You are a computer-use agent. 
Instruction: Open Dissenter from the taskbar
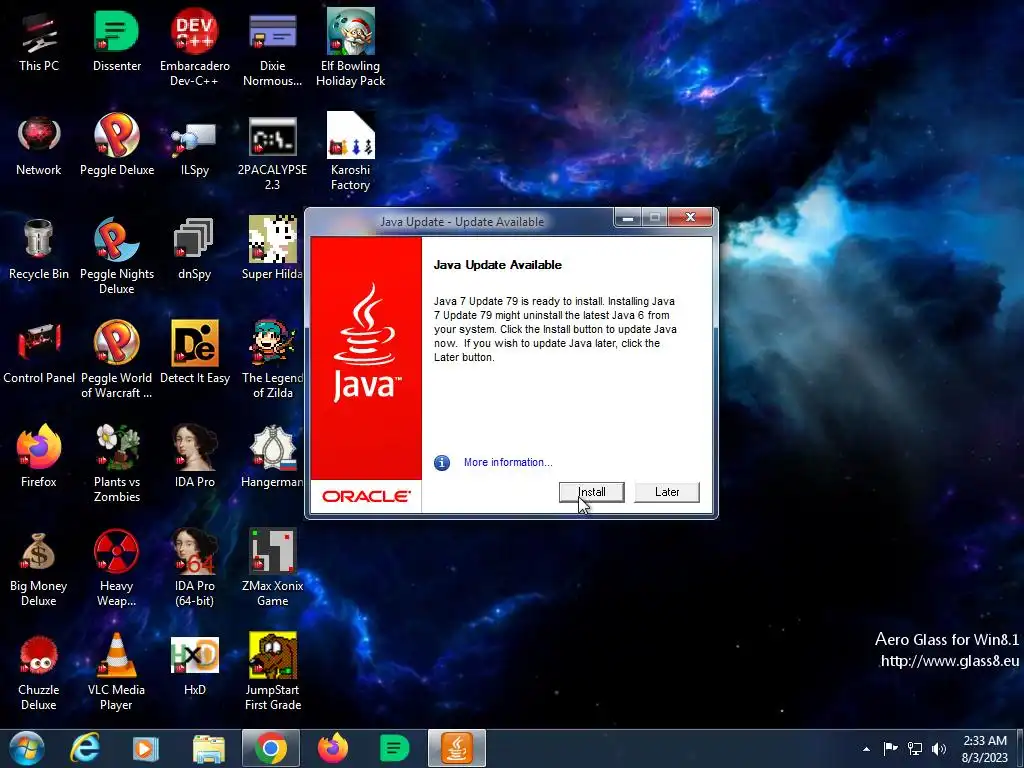pos(394,748)
